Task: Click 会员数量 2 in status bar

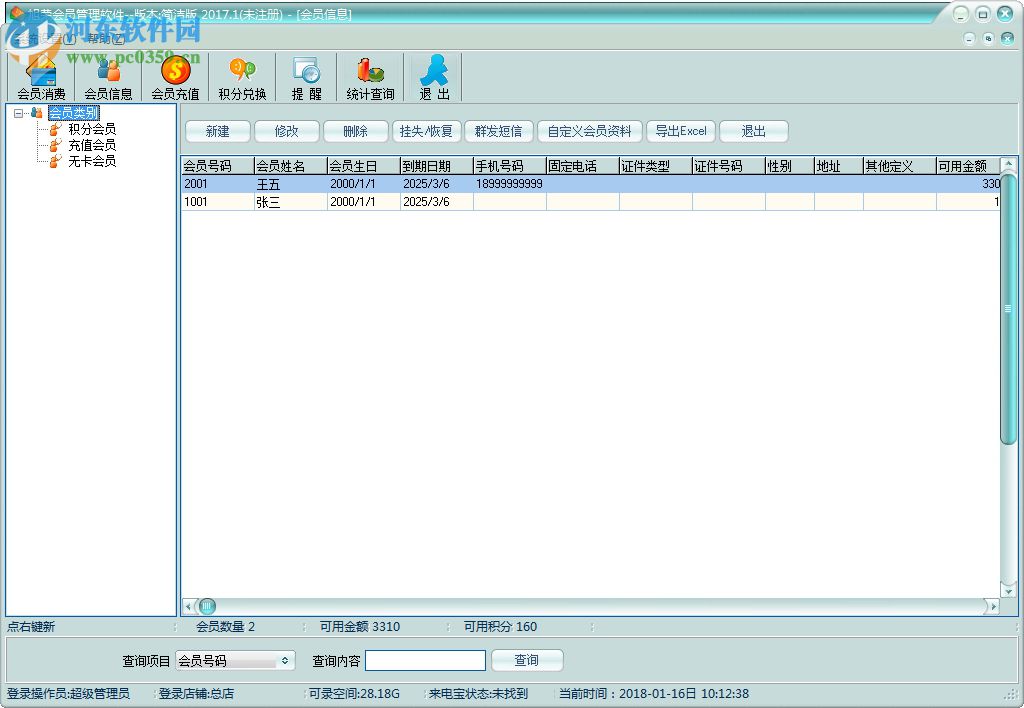Action: coord(225,627)
